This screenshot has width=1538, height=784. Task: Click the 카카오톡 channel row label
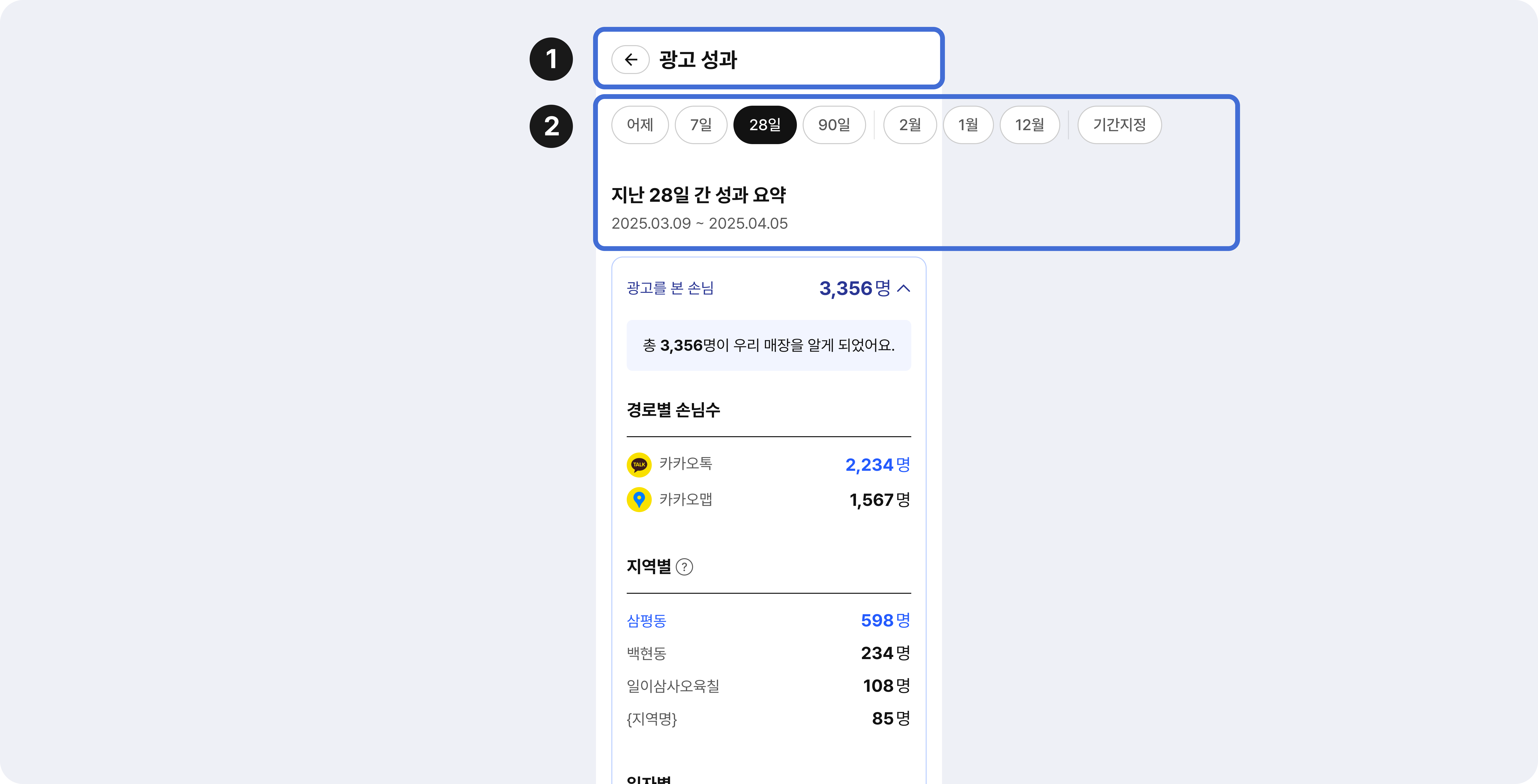click(x=685, y=464)
